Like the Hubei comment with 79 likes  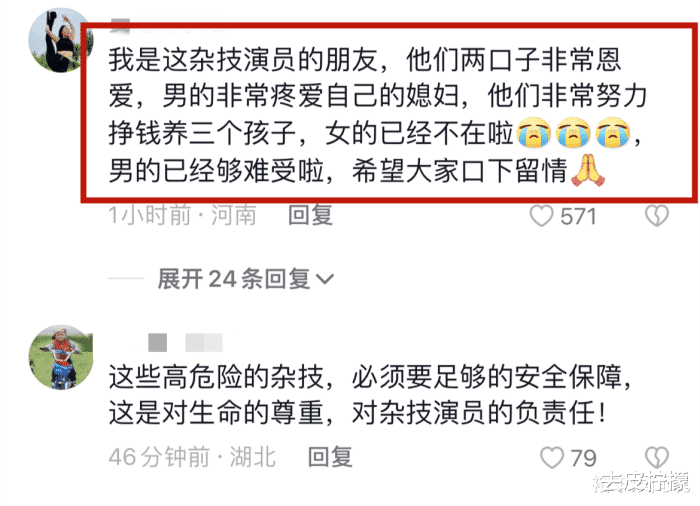point(552,458)
